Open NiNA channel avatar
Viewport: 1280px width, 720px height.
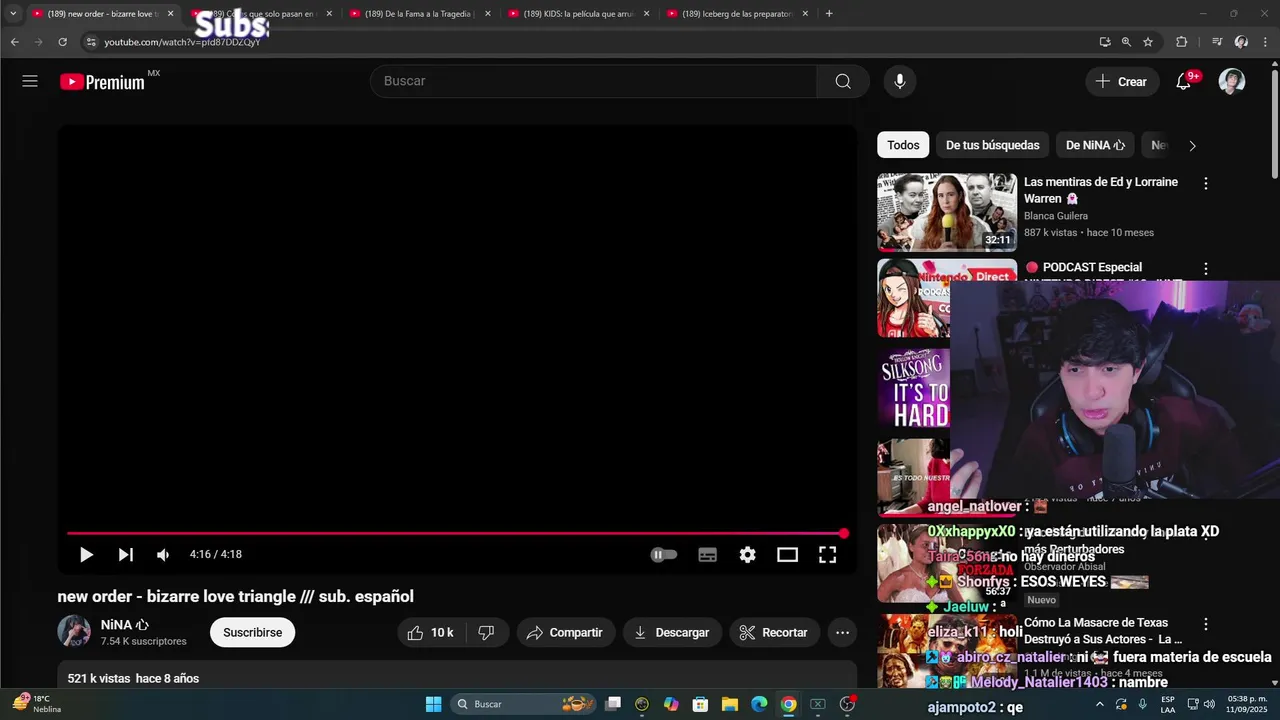point(74,632)
